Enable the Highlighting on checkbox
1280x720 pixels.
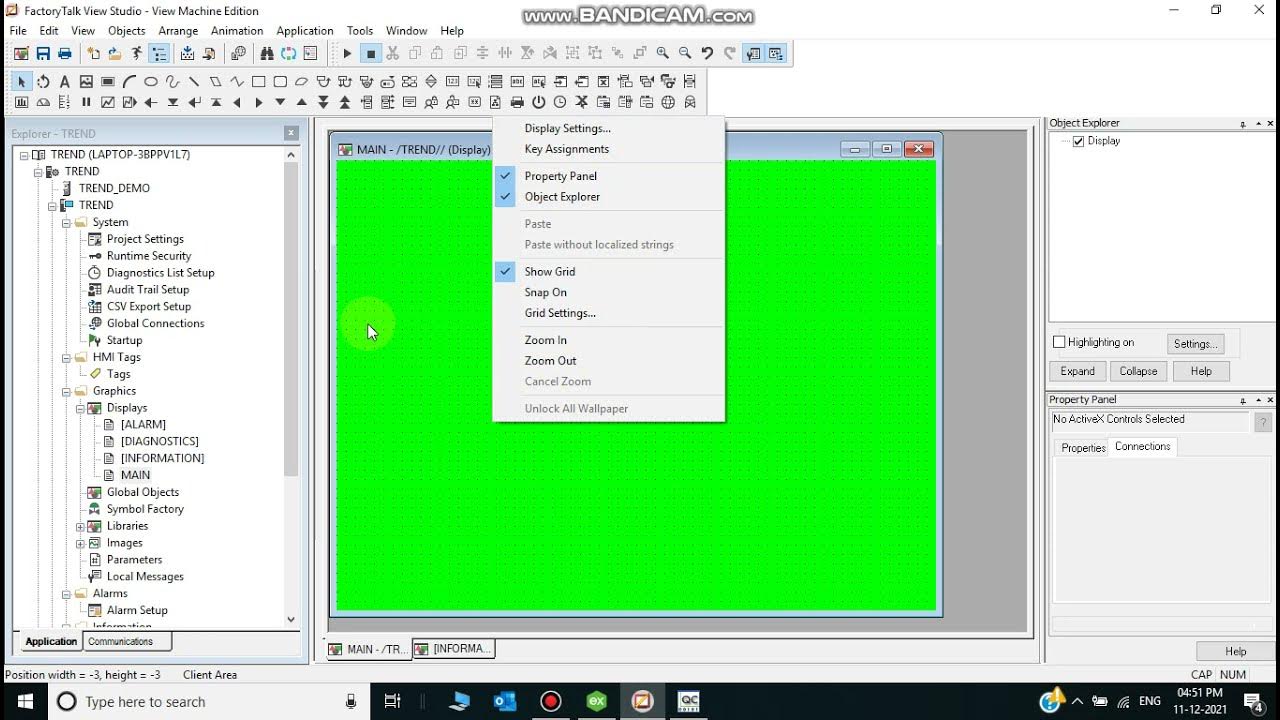pos(1059,342)
